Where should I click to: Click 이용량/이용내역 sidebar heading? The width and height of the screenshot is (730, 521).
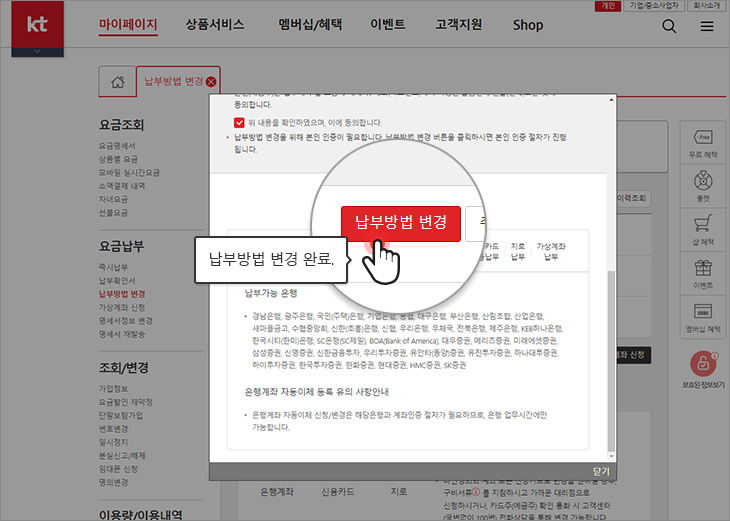coord(140,514)
